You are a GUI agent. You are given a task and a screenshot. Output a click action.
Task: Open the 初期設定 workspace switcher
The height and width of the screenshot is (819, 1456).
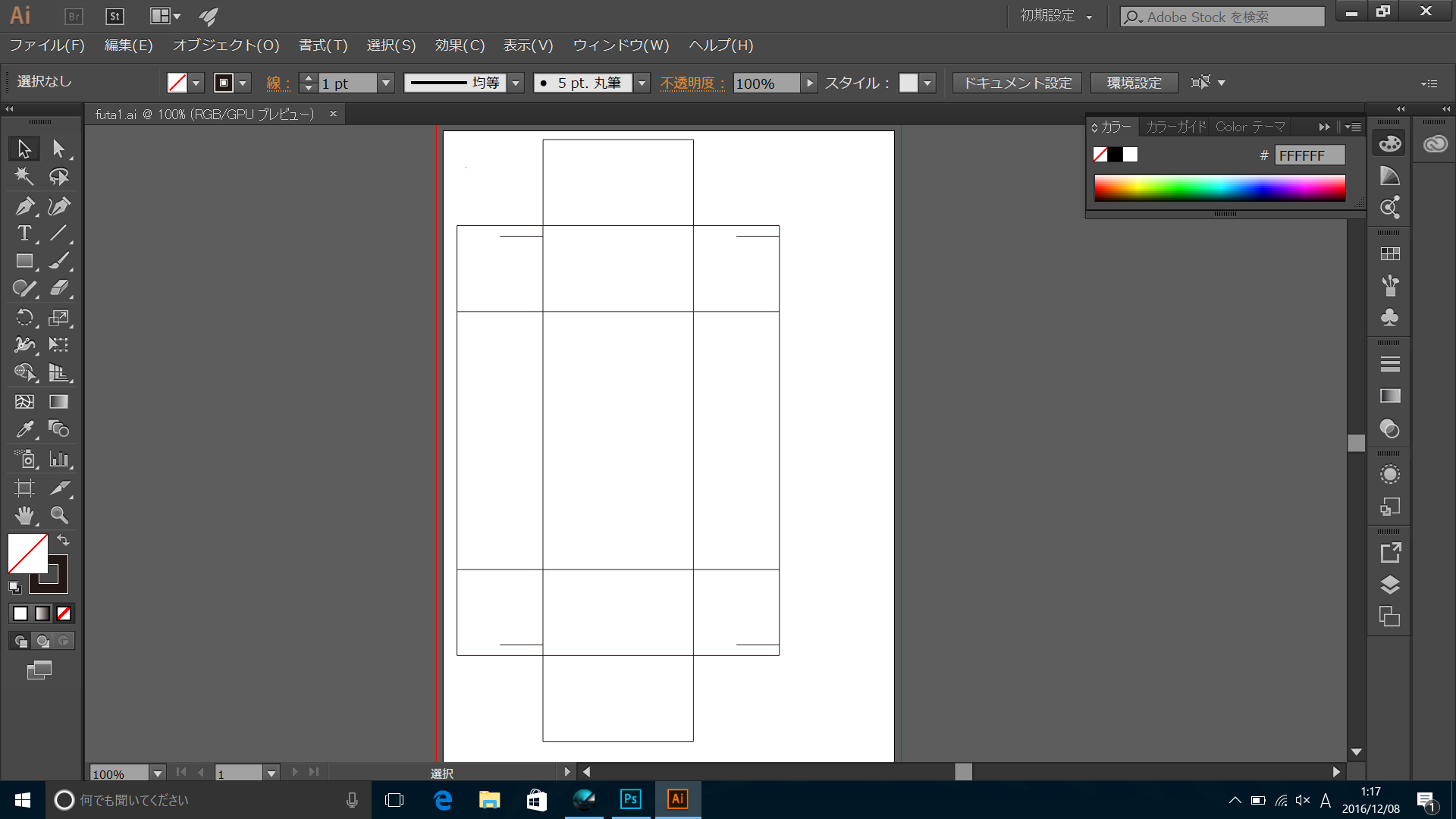1056,16
